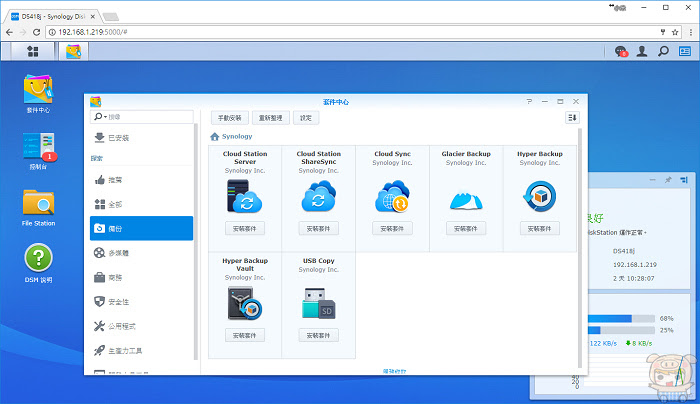The height and width of the screenshot is (404, 700).
Task: Toggle the widgets panel icon
Action: (685, 51)
